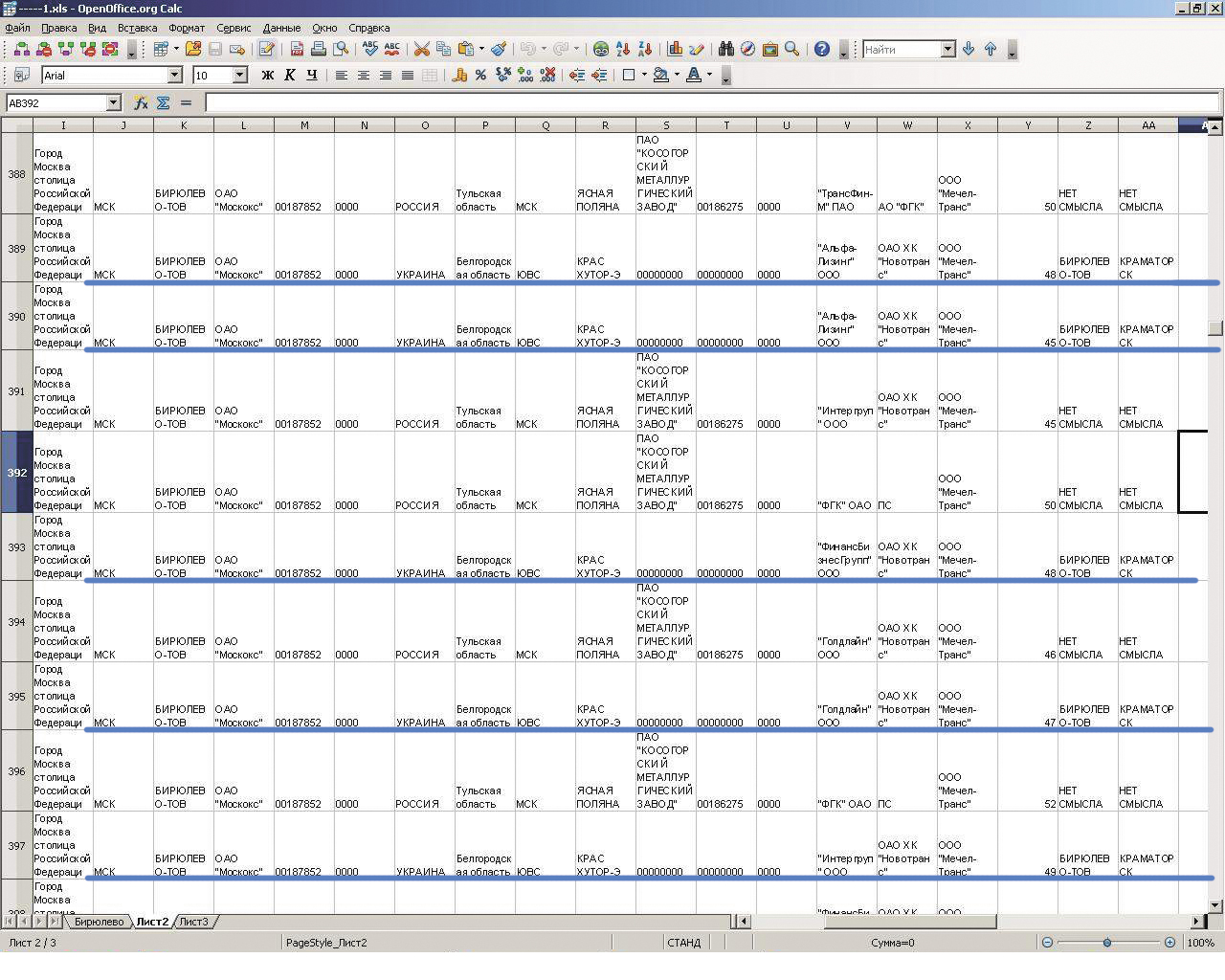Toggle bold formatting (Ж)
1225x980 pixels.
click(x=267, y=75)
